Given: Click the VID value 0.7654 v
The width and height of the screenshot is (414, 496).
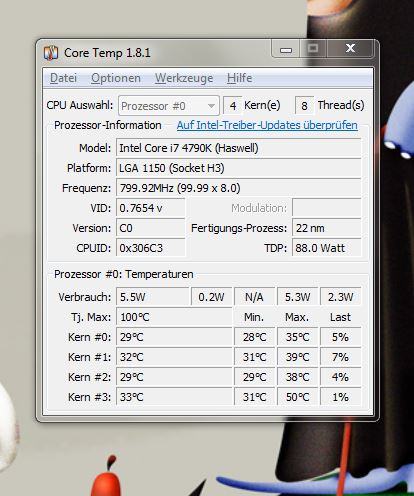Looking at the screenshot, I should 151,208.
